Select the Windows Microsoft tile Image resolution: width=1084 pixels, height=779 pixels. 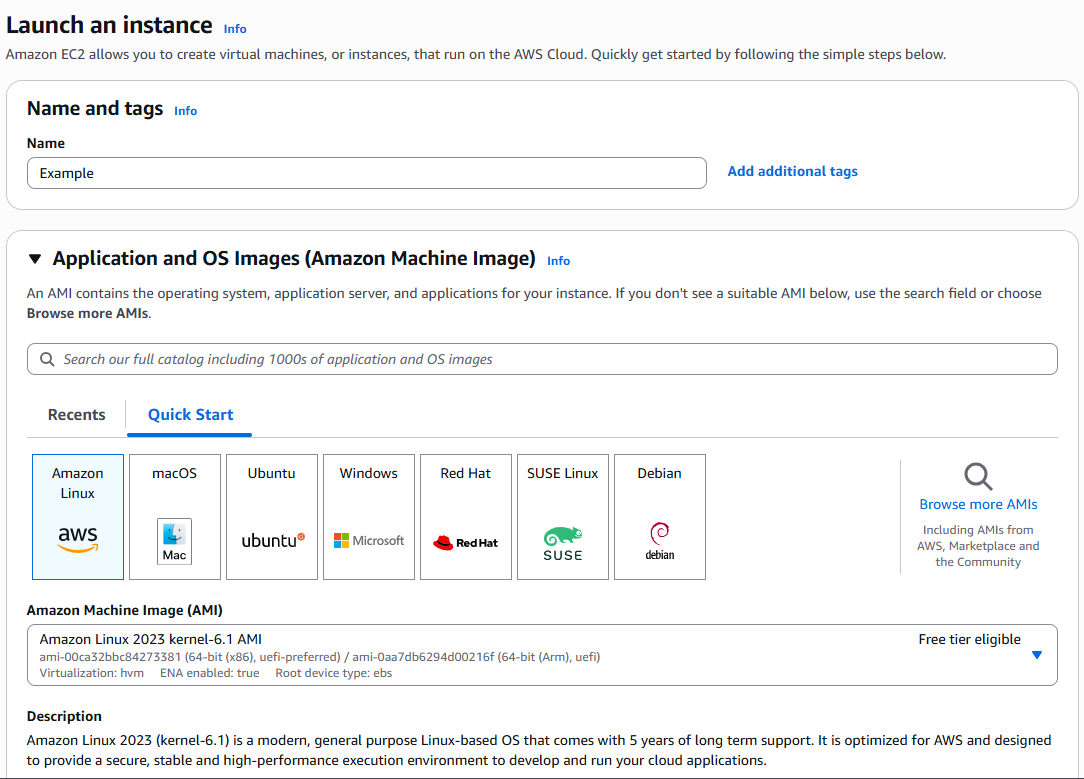(369, 517)
